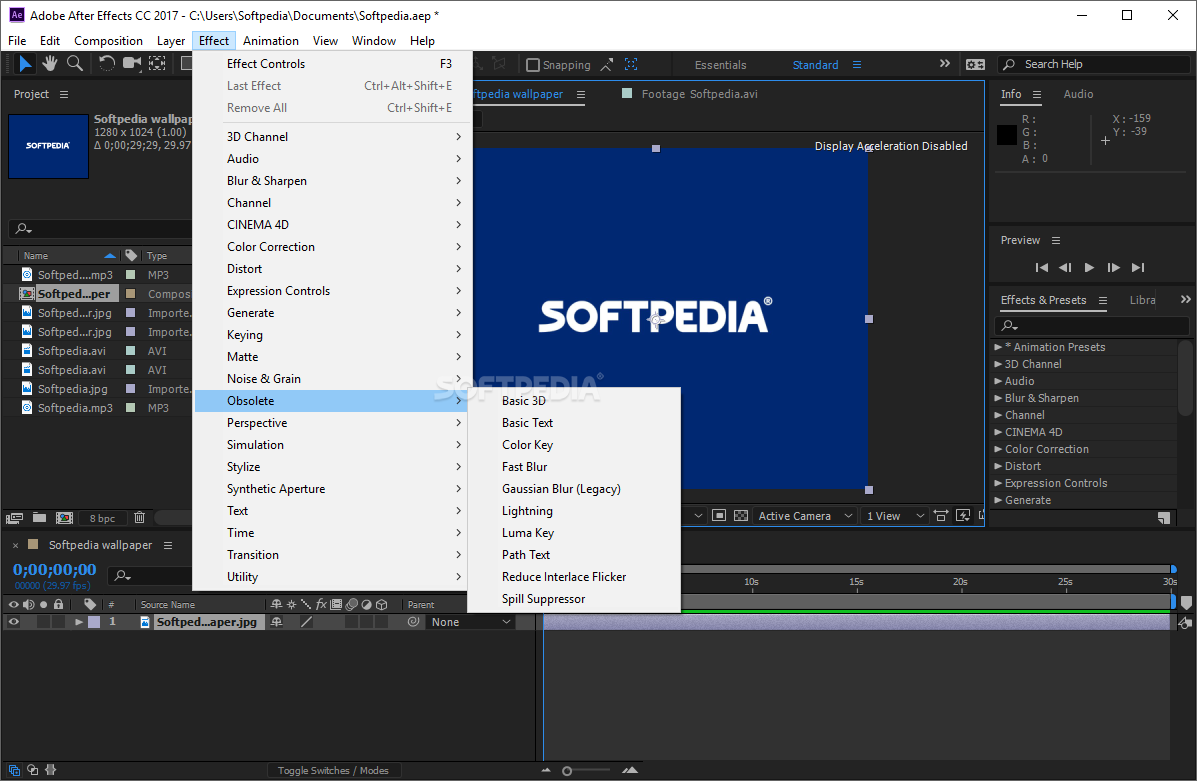Click the current time 0;00;00;00 display
This screenshot has width=1197, height=781.
coord(54,570)
